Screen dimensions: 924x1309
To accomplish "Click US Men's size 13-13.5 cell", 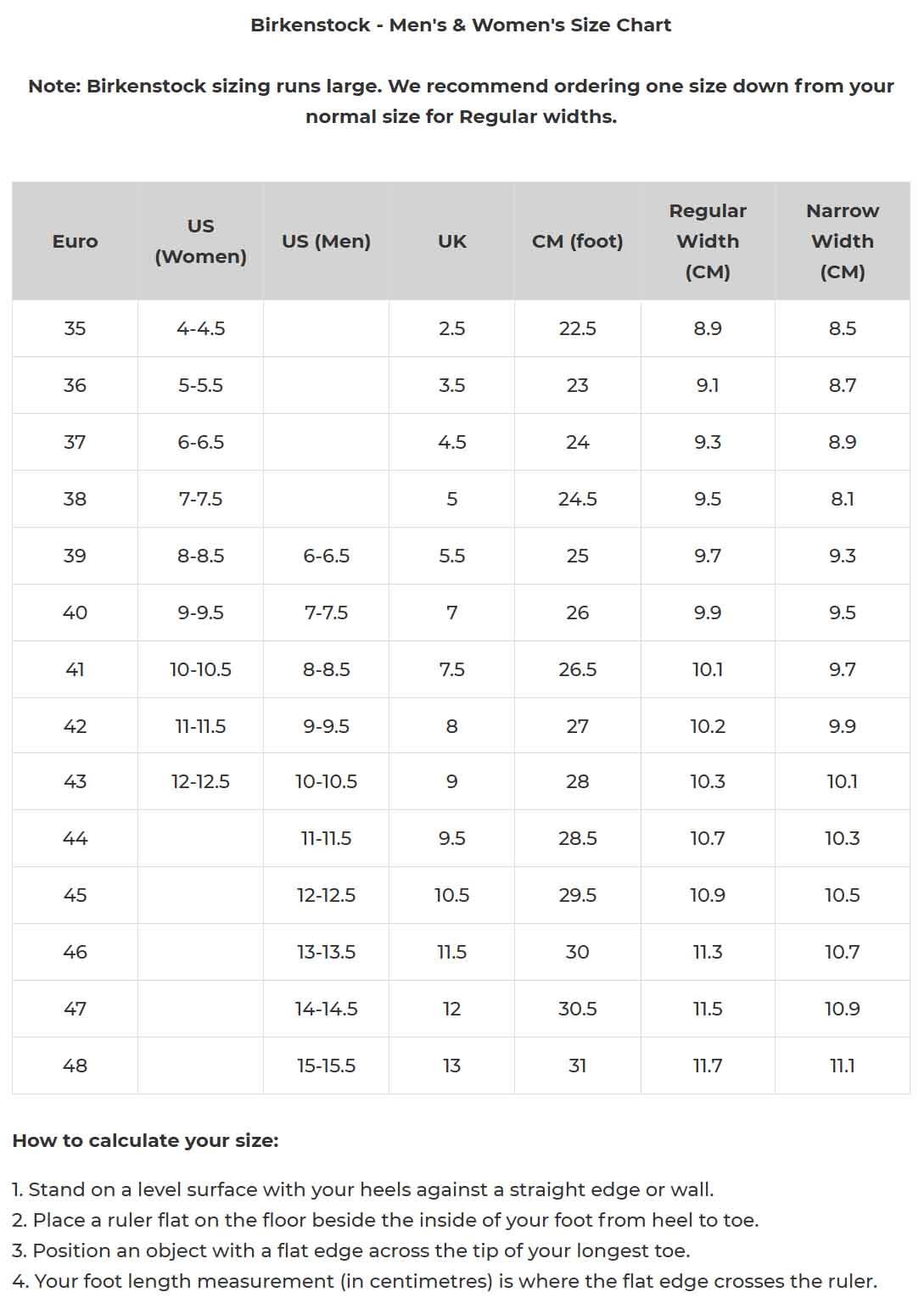I will (326, 952).
